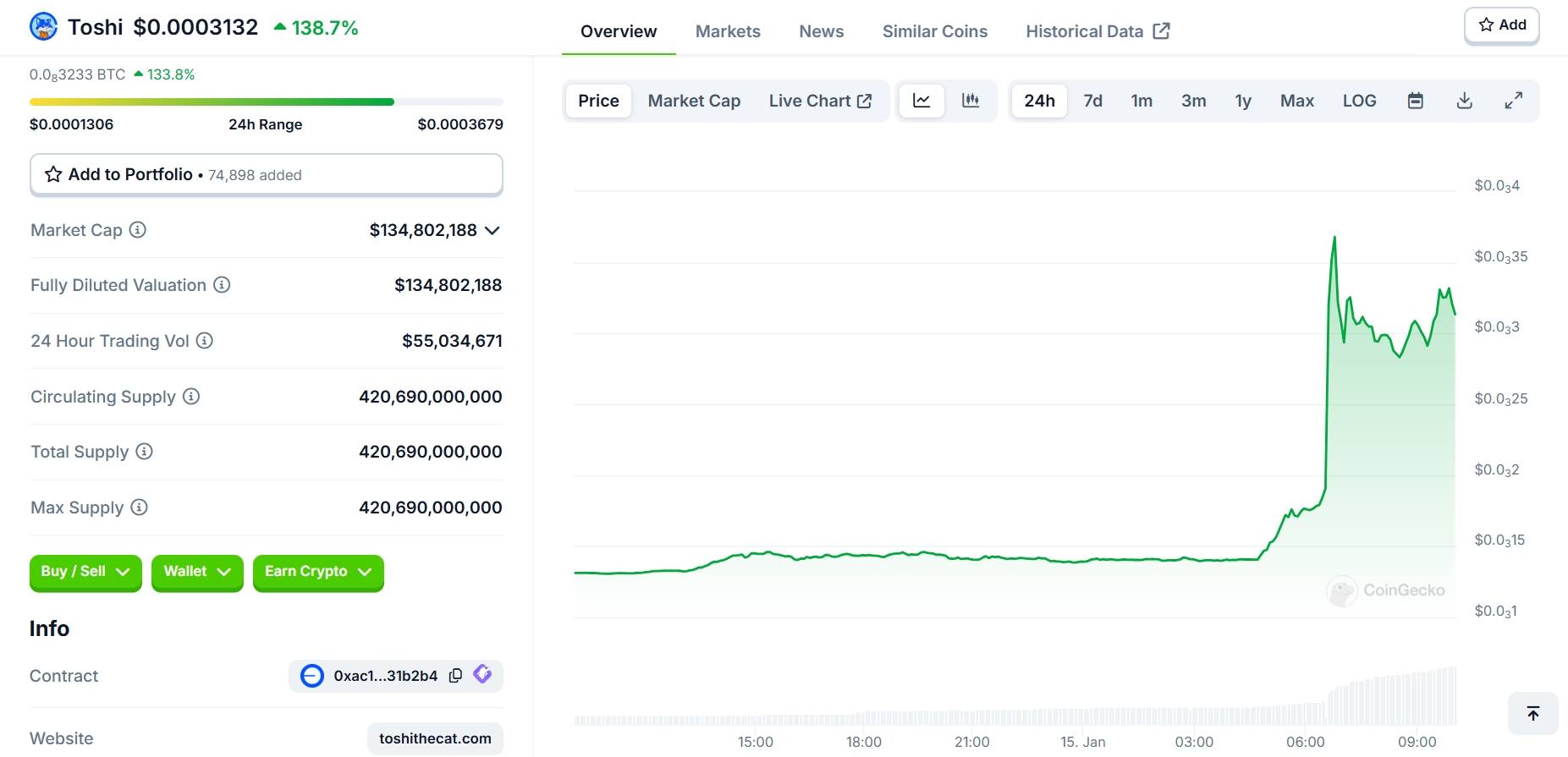Click the Max Supply info icon

point(140,507)
